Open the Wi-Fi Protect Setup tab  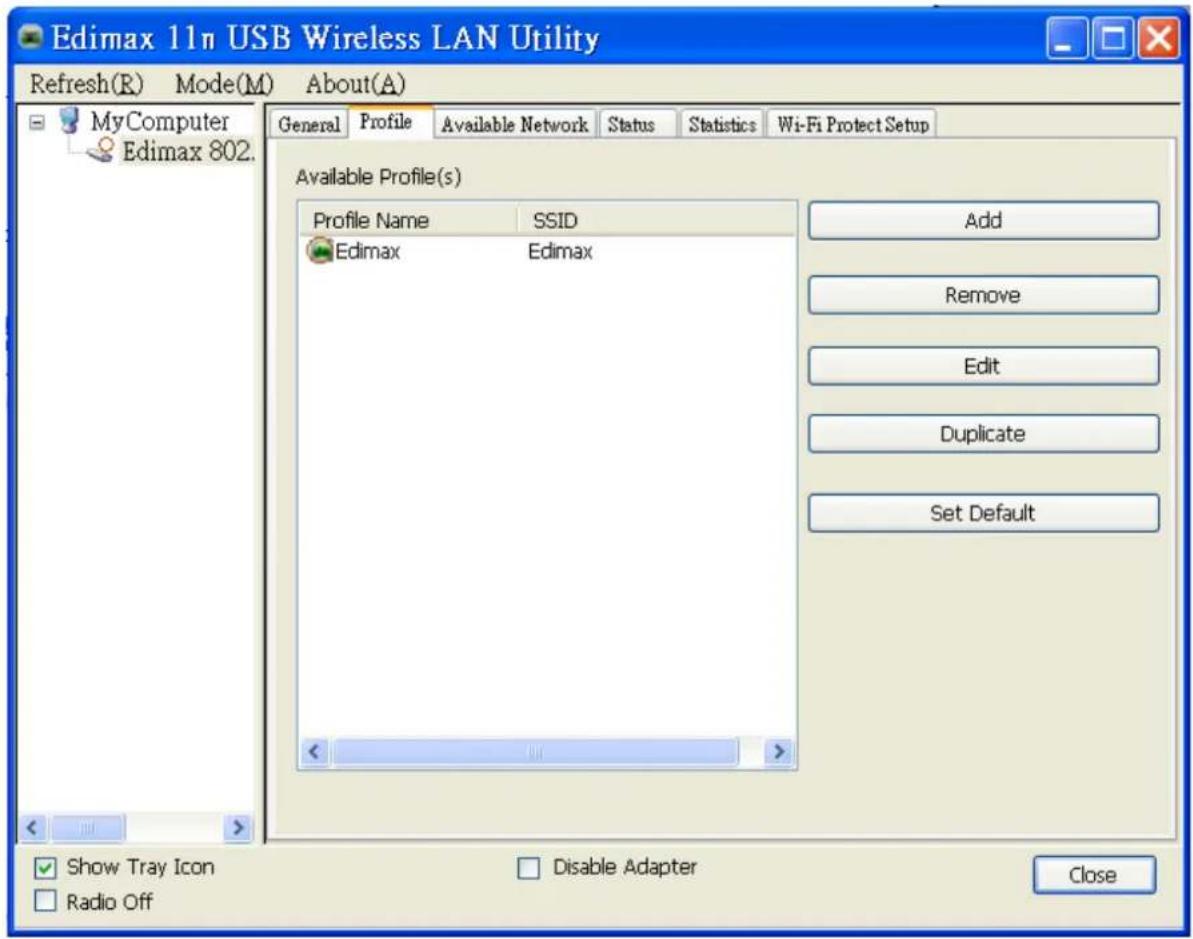click(x=853, y=124)
